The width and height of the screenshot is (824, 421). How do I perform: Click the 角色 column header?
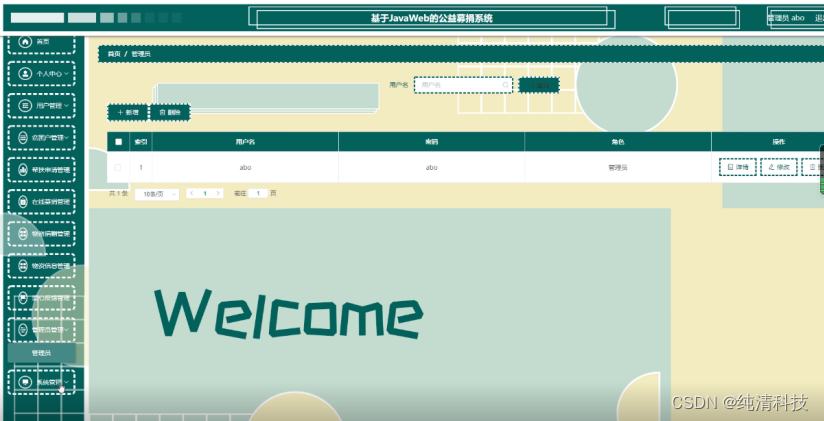tap(618, 142)
